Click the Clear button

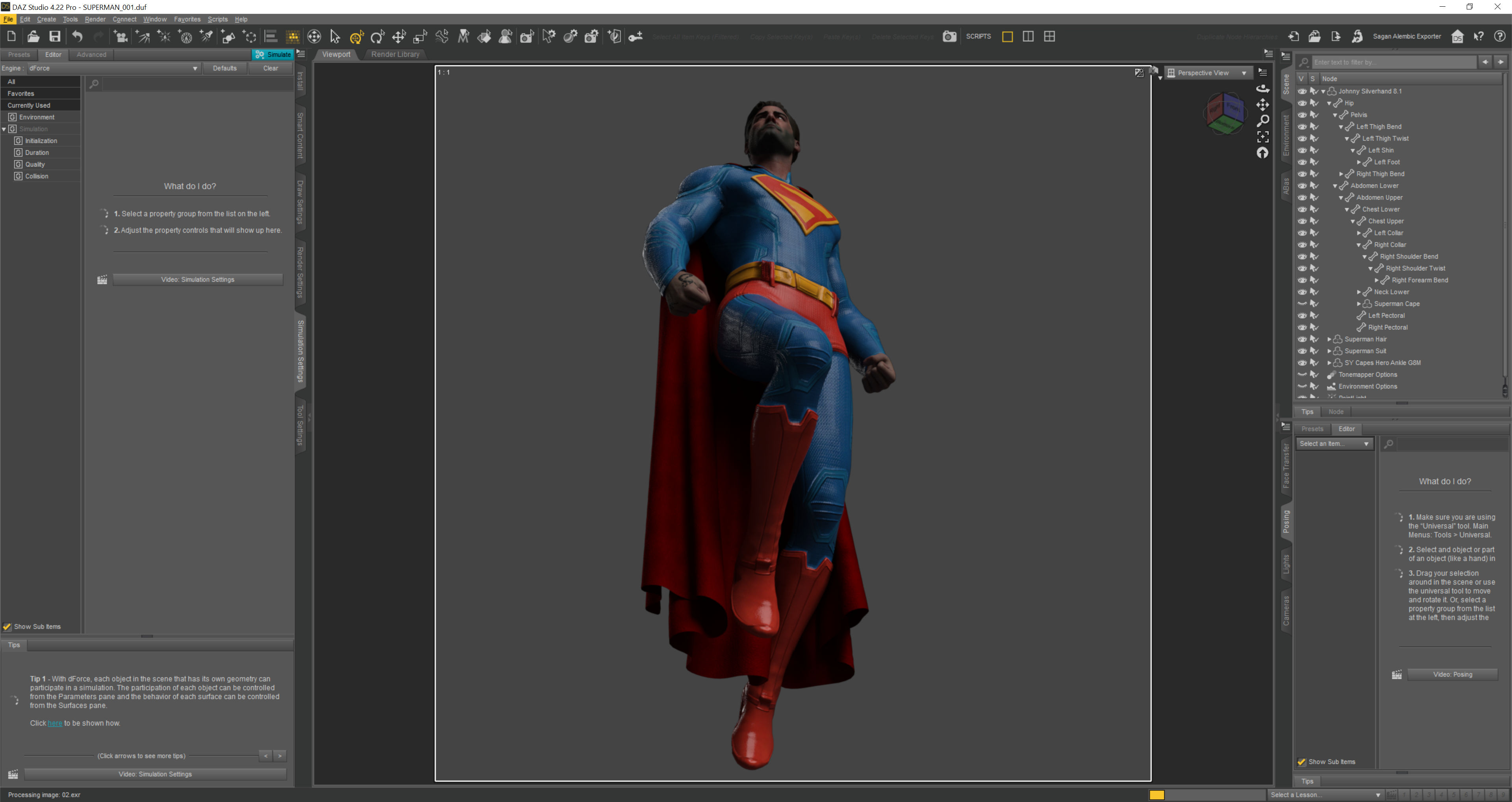(271, 68)
